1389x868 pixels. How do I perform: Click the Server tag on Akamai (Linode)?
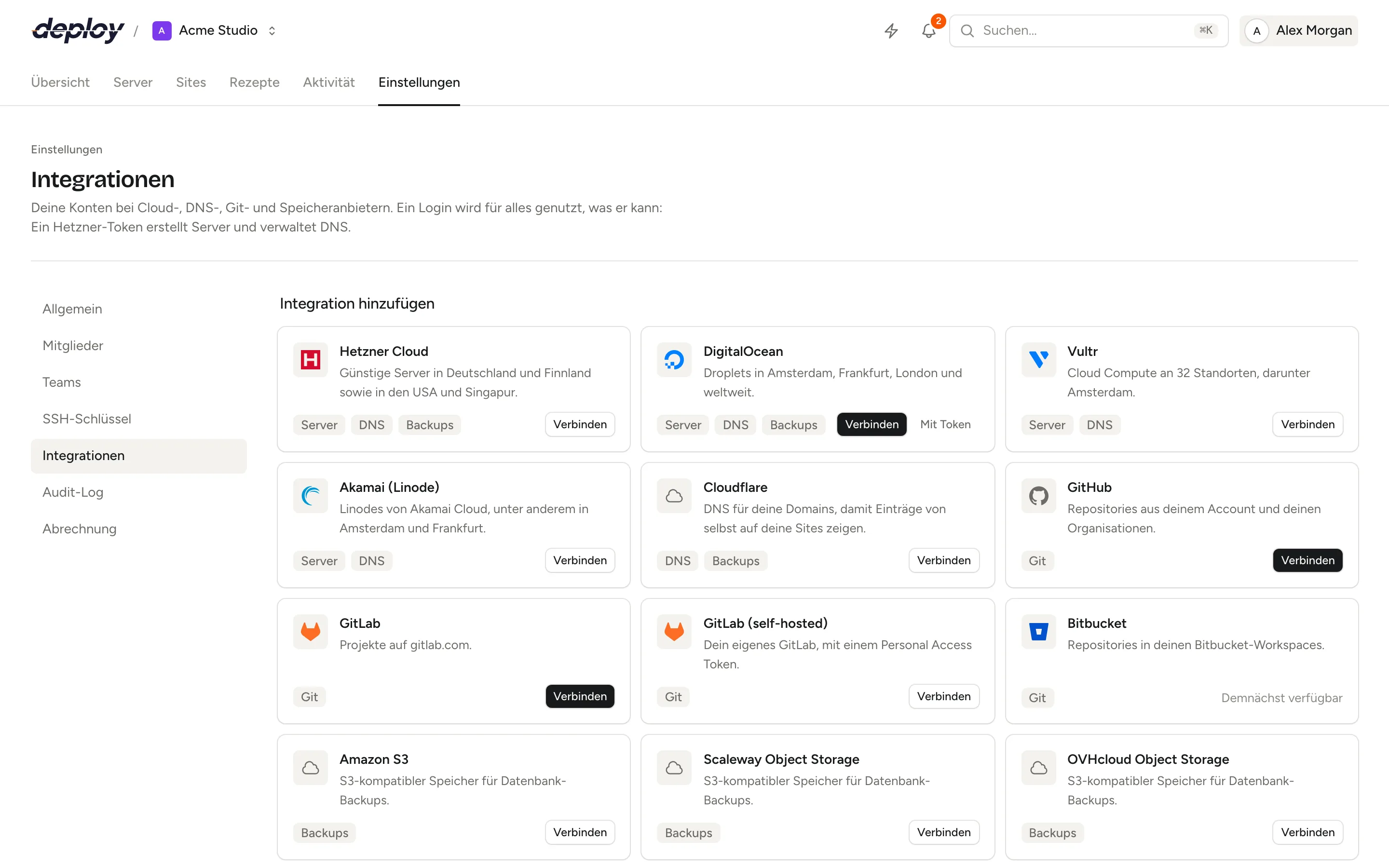tap(319, 561)
